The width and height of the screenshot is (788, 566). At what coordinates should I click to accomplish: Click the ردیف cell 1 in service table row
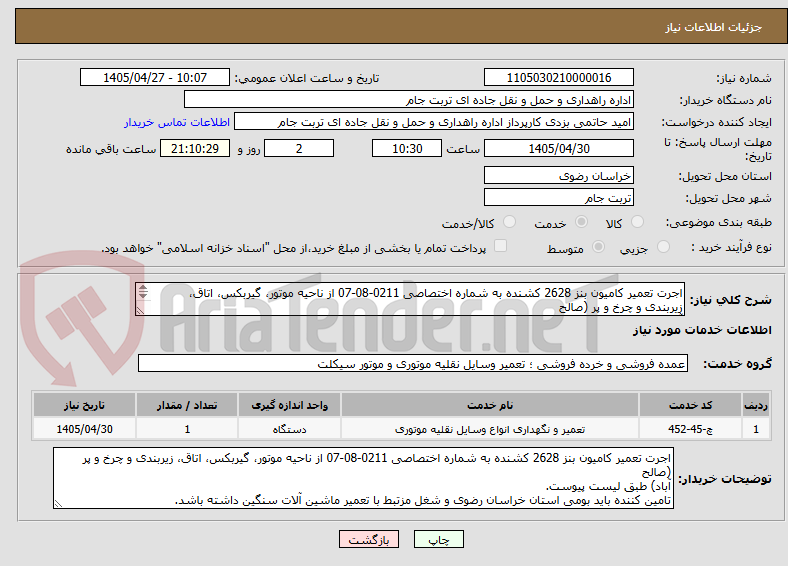tap(756, 429)
